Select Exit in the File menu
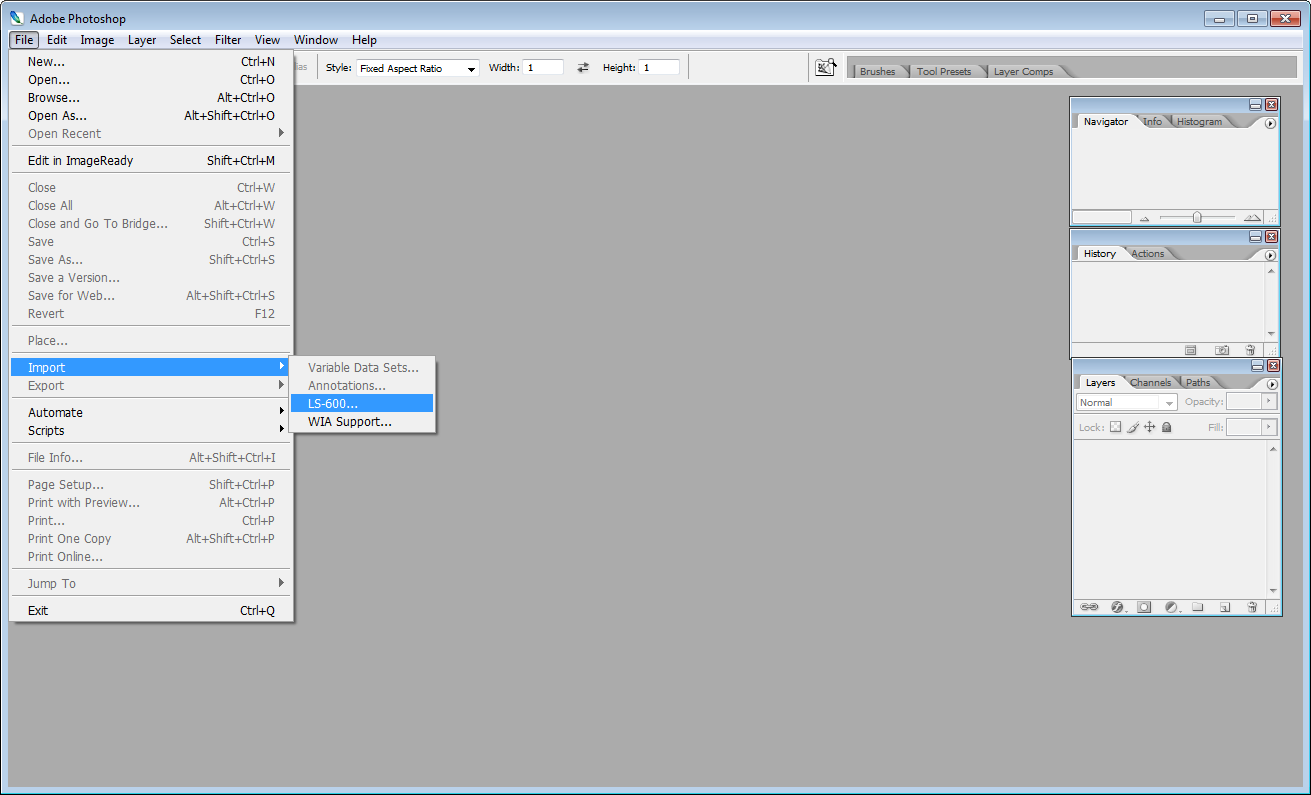The height and width of the screenshot is (795, 1311). [x=151, y=610]
